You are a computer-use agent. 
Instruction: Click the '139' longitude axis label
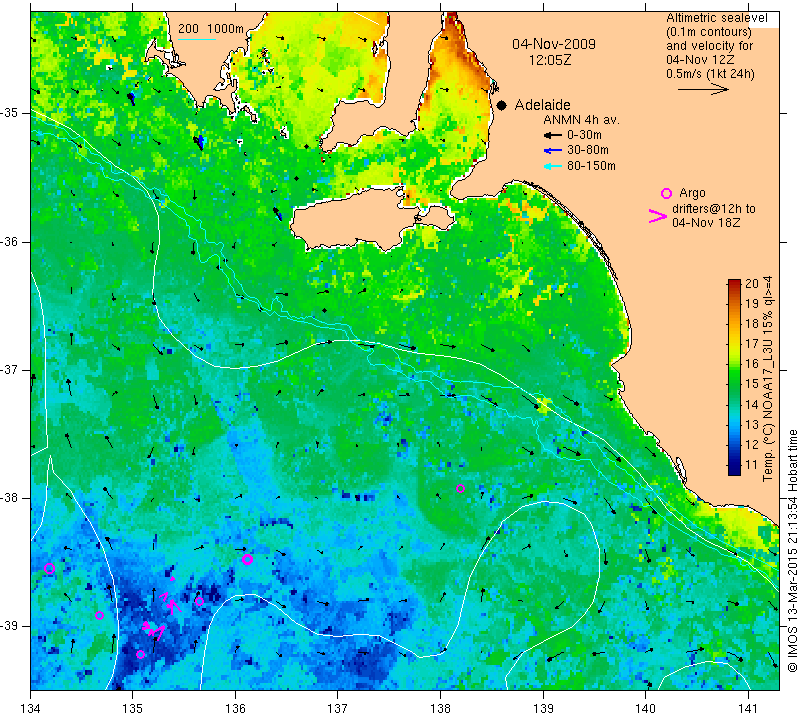(543, 709)
